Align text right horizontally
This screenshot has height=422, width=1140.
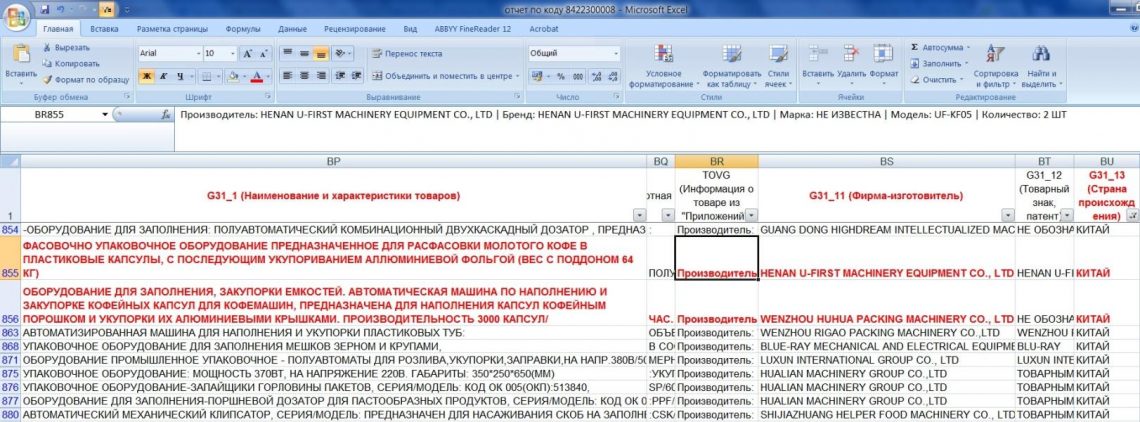point(321,76)
